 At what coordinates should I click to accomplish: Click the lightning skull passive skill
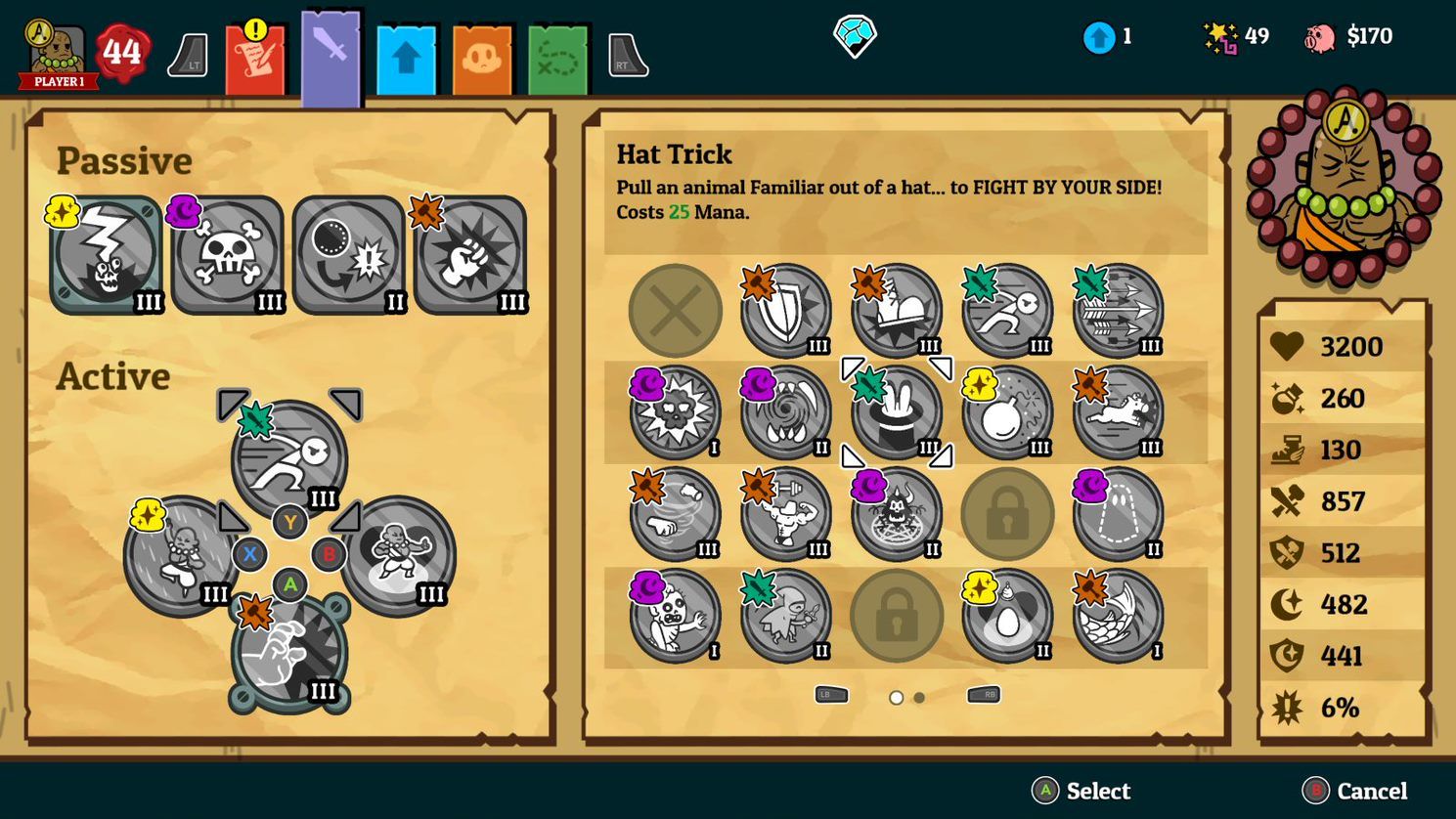tap(106, 255)
